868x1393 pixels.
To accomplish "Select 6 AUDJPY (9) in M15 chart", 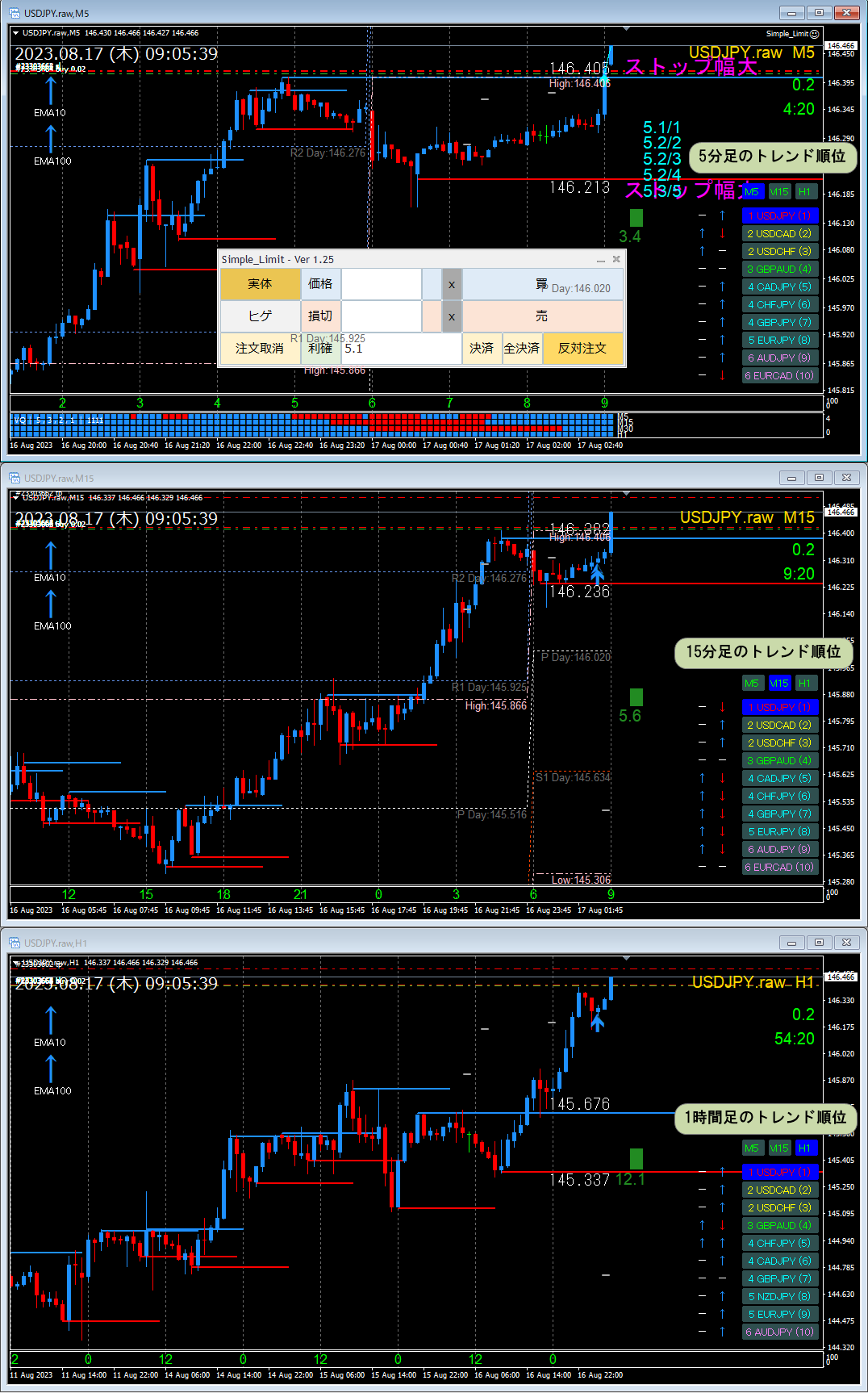I will tap(780, 850).
